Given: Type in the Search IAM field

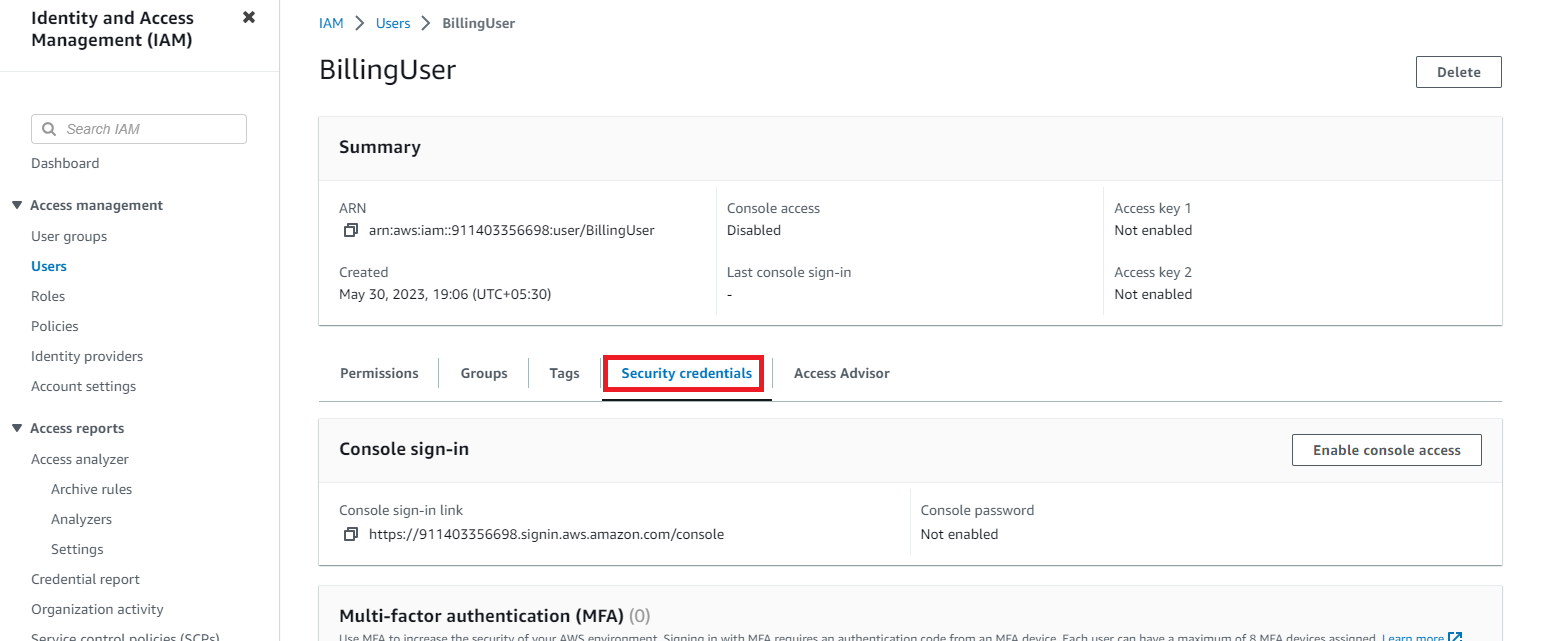Looking at the screenshot, I should (x=150, y=129).
